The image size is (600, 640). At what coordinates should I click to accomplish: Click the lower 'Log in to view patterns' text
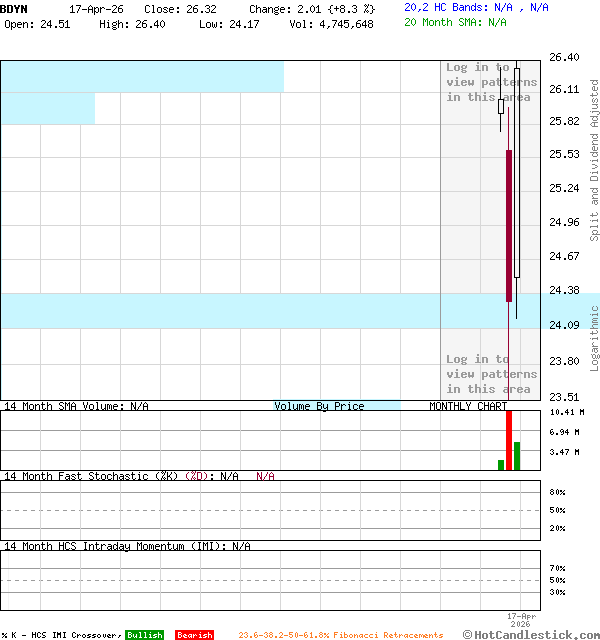coord(491,374)
